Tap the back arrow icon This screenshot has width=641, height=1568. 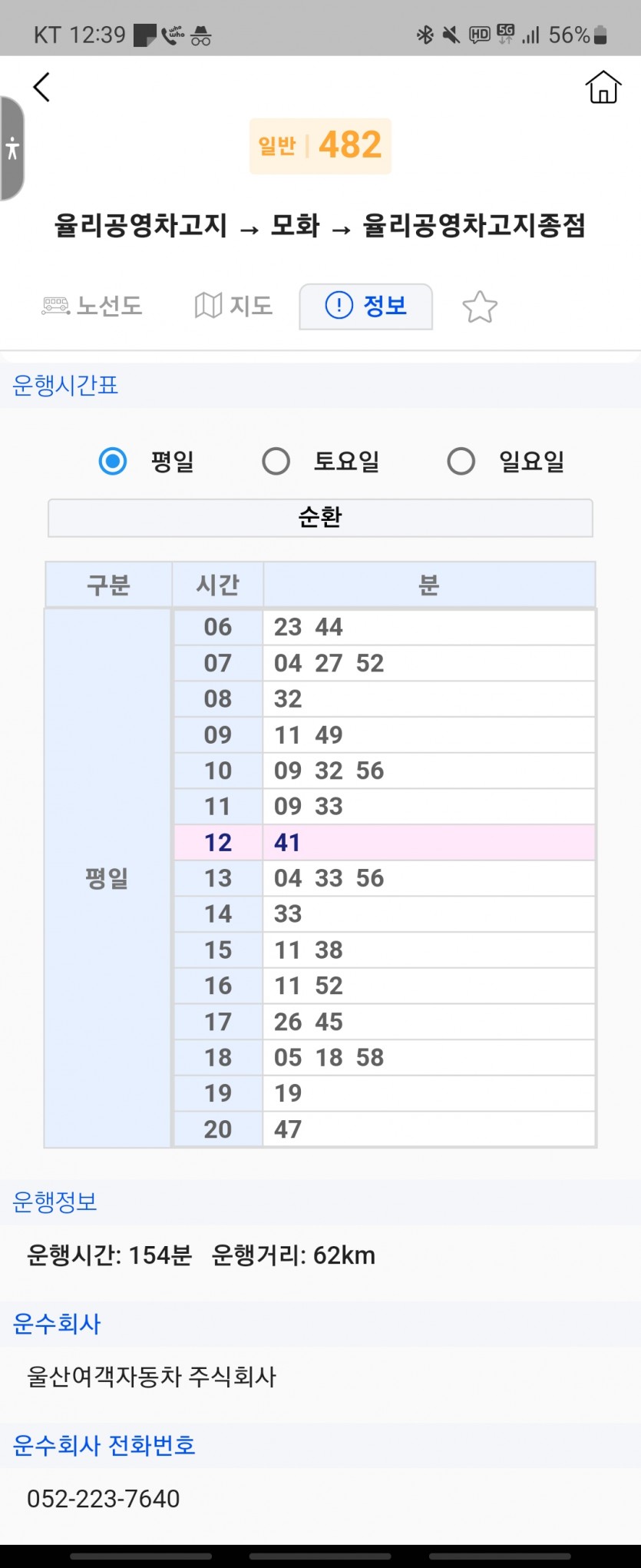(x=42, y=87)
